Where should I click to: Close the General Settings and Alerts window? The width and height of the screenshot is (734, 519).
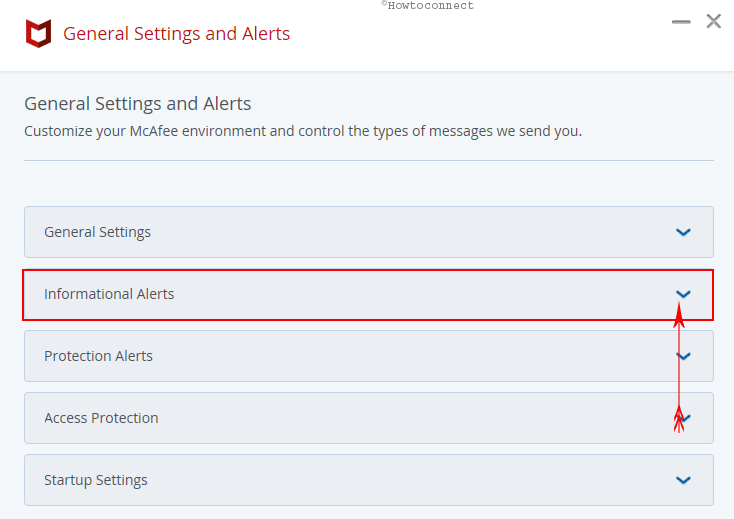pyautogui.click(x=713, y=21)
